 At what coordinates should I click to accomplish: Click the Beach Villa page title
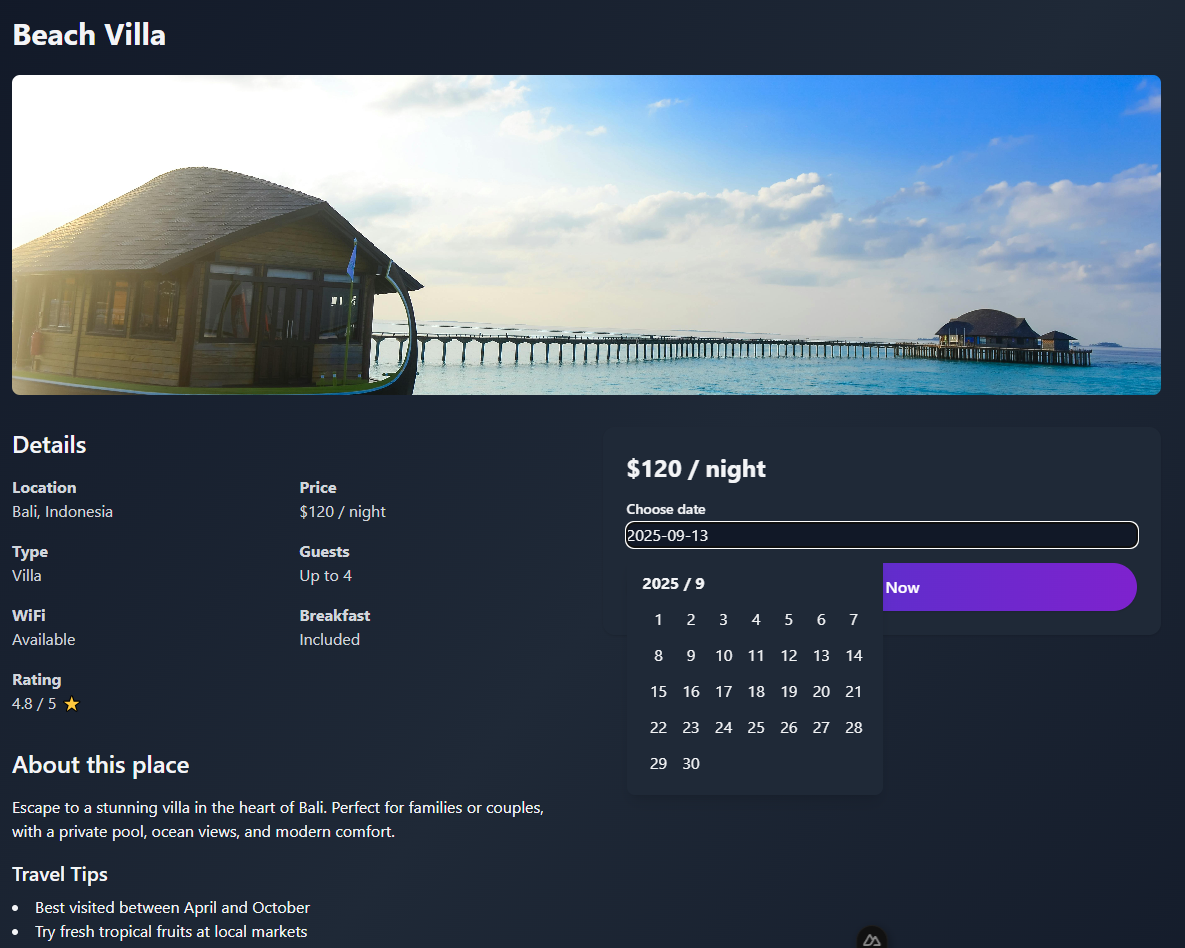[x=89, y=35]
